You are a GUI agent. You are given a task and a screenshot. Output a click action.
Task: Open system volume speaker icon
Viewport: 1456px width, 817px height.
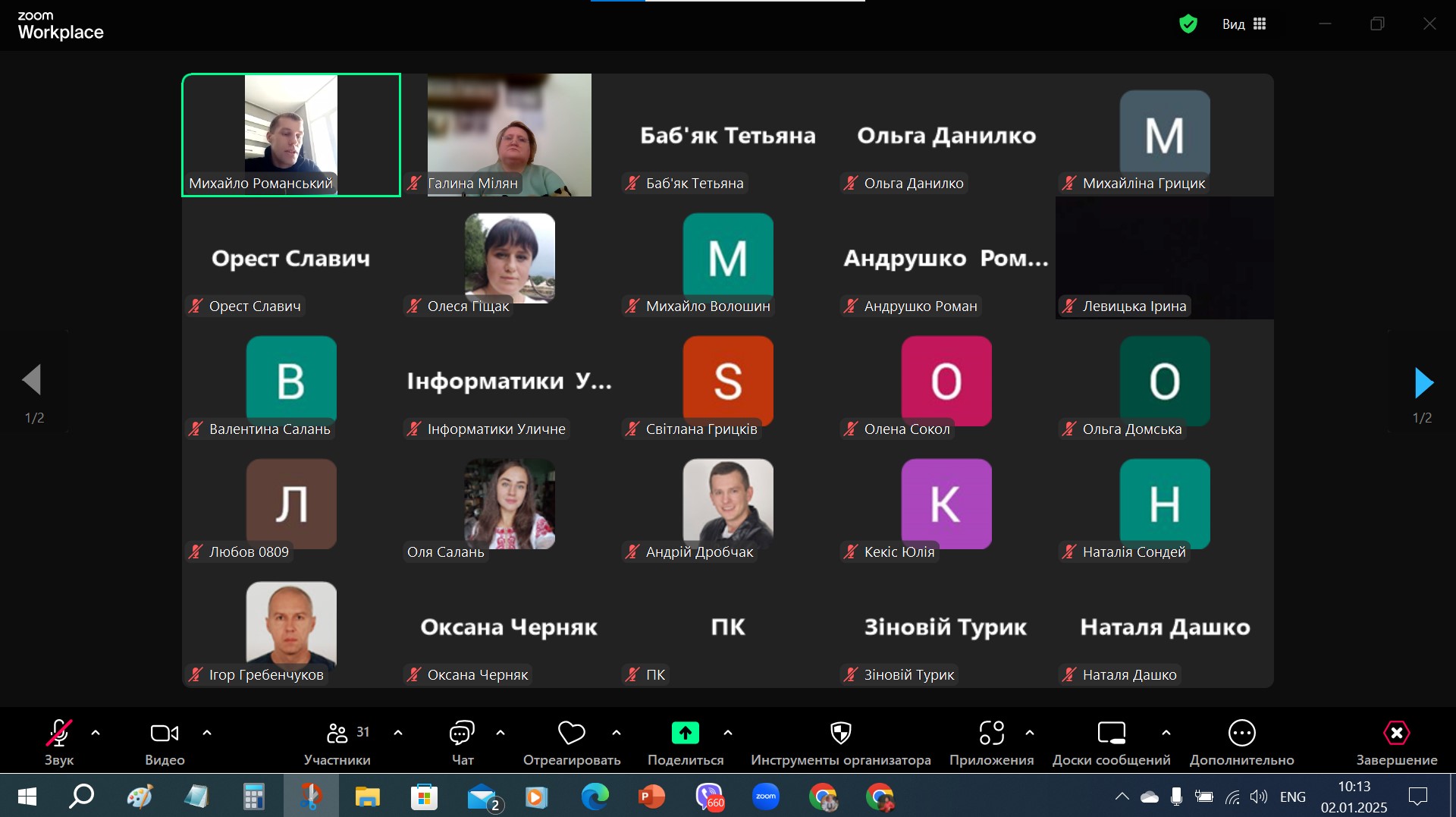click(1259, 797)
